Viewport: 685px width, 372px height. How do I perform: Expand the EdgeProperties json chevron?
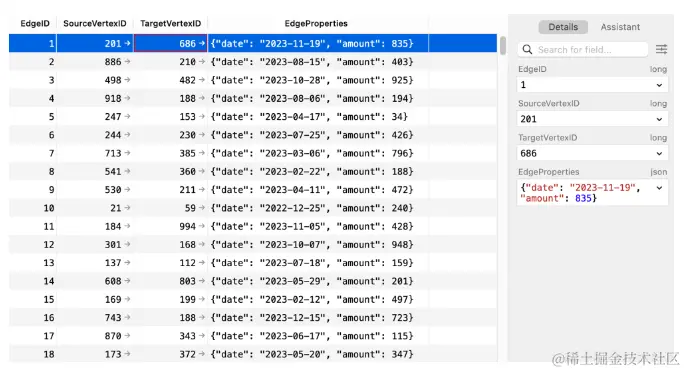659,188
